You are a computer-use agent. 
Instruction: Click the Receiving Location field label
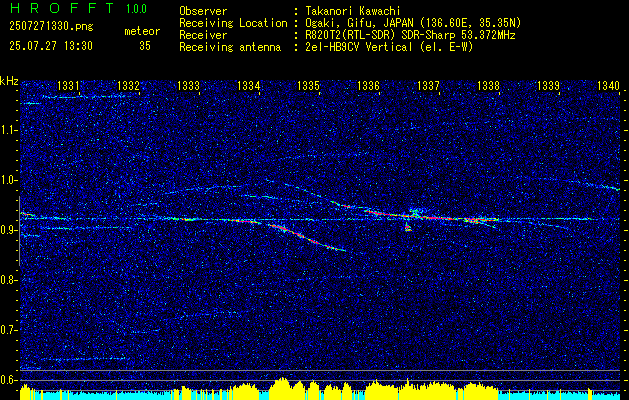(x=233, y=23)
